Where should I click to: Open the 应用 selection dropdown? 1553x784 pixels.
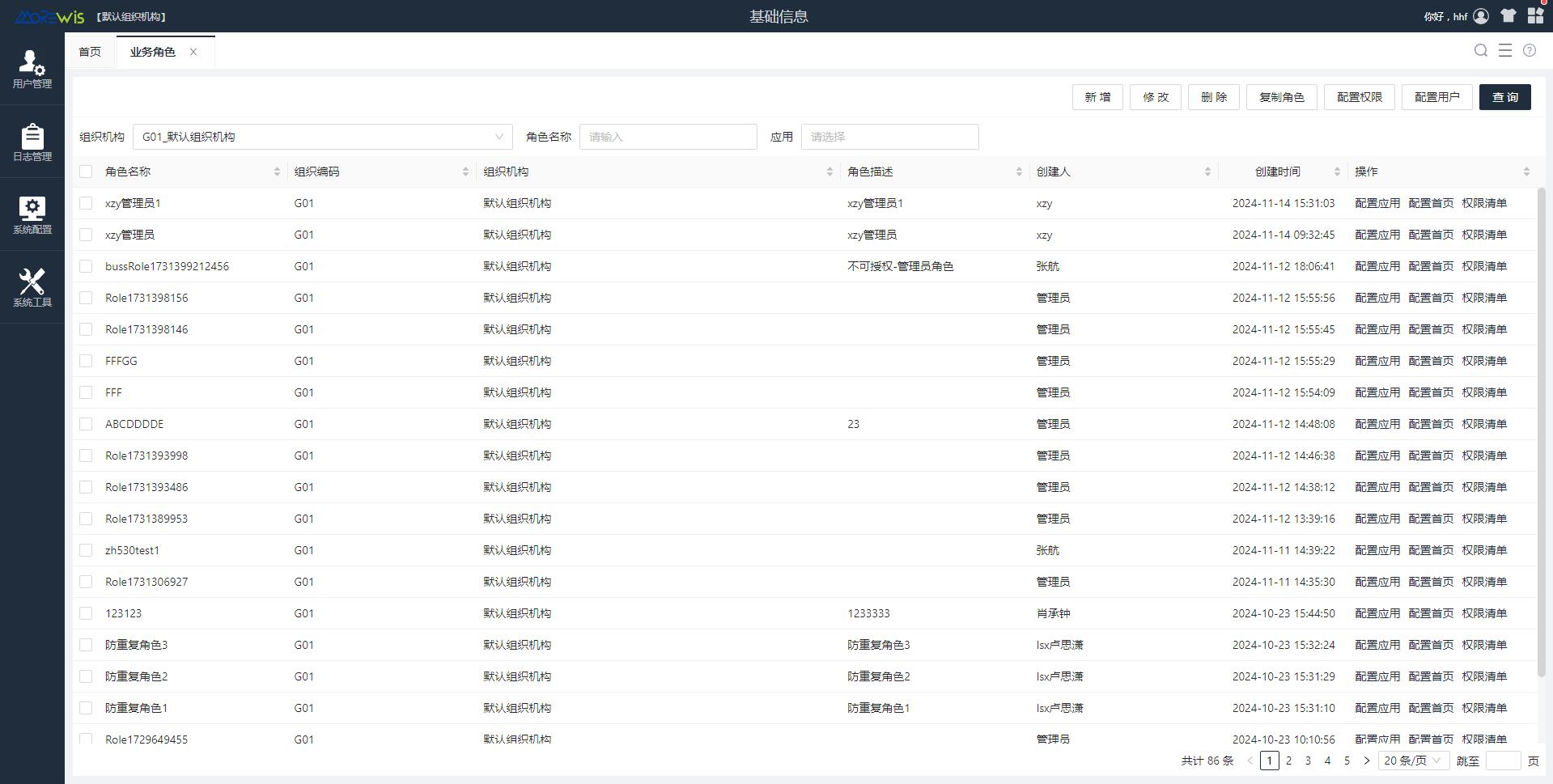(889, 136)
